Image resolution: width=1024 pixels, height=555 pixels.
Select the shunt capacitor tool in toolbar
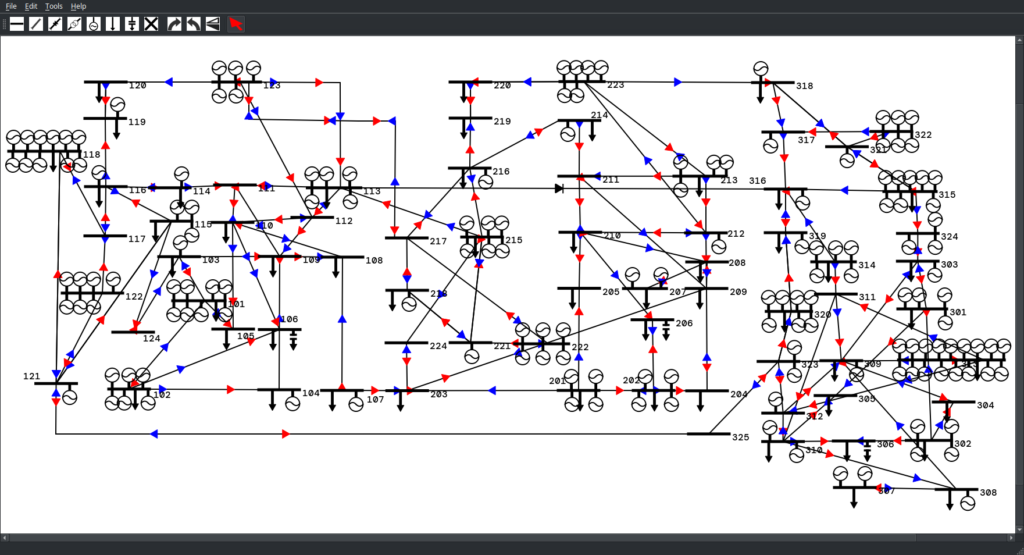(x=132, y=24)
